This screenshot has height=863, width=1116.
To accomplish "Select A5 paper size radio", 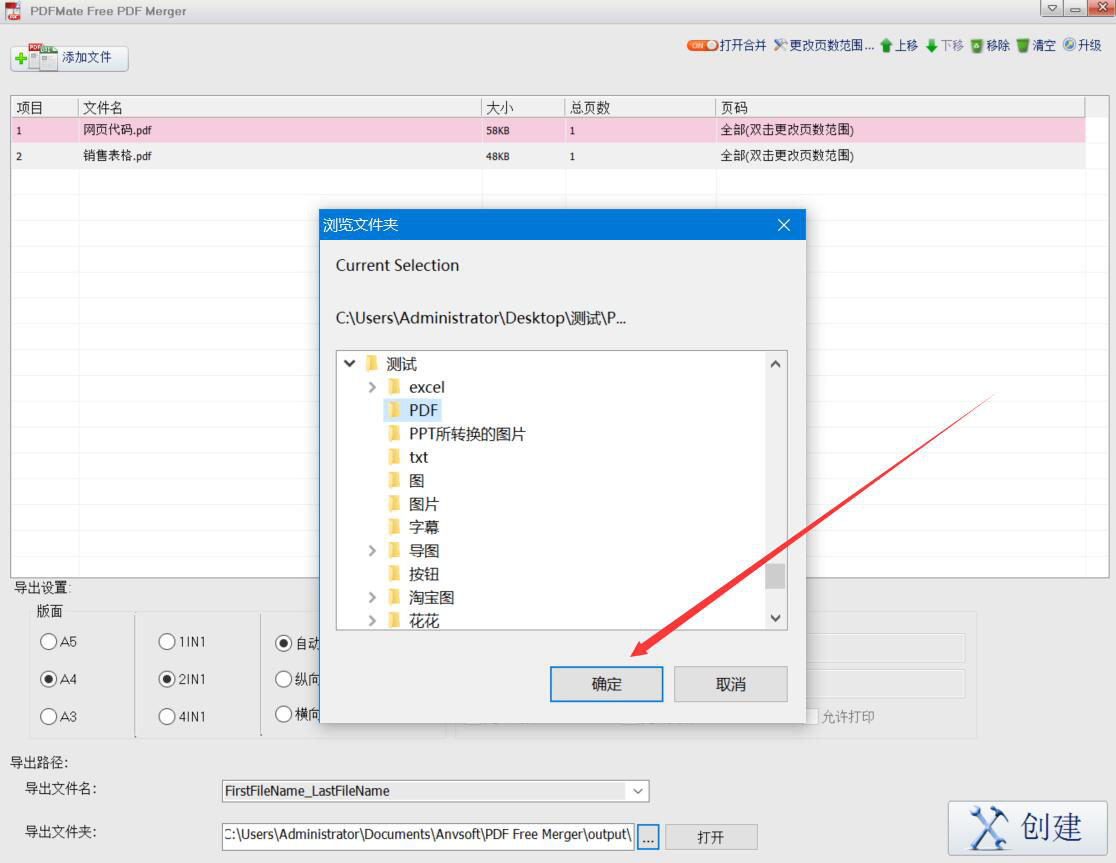I will 48,642.
